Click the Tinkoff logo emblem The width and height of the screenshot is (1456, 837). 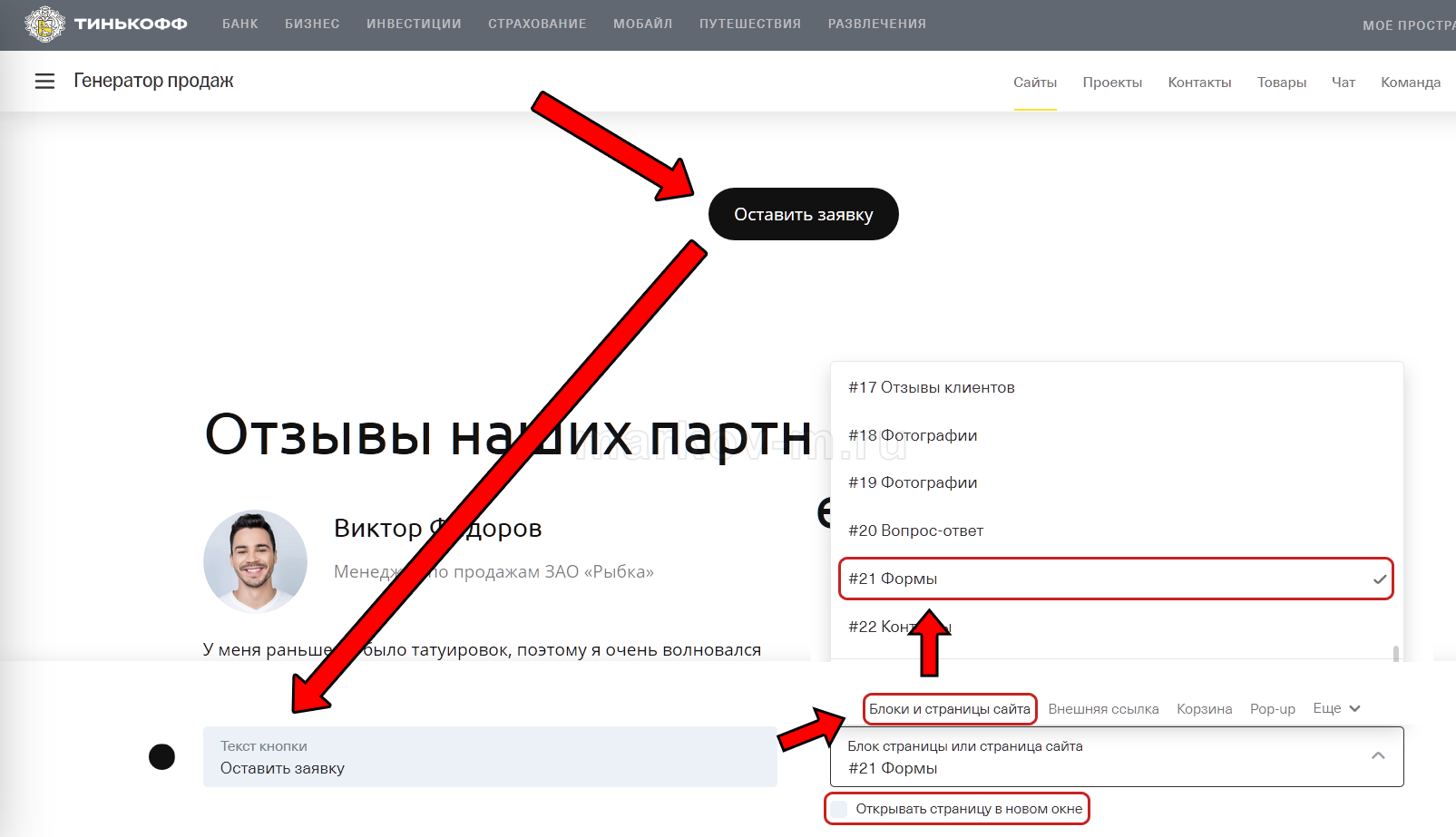[x=44, y=24]
